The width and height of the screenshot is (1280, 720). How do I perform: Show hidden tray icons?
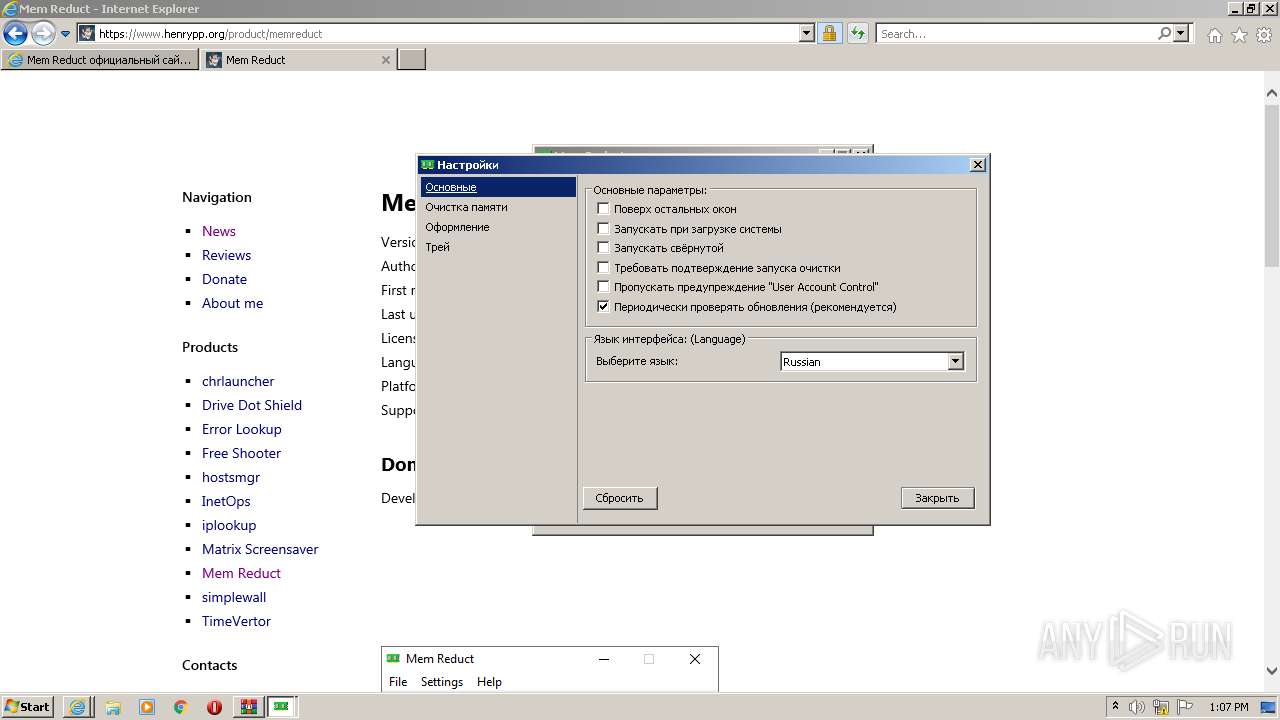[1115, 707]
